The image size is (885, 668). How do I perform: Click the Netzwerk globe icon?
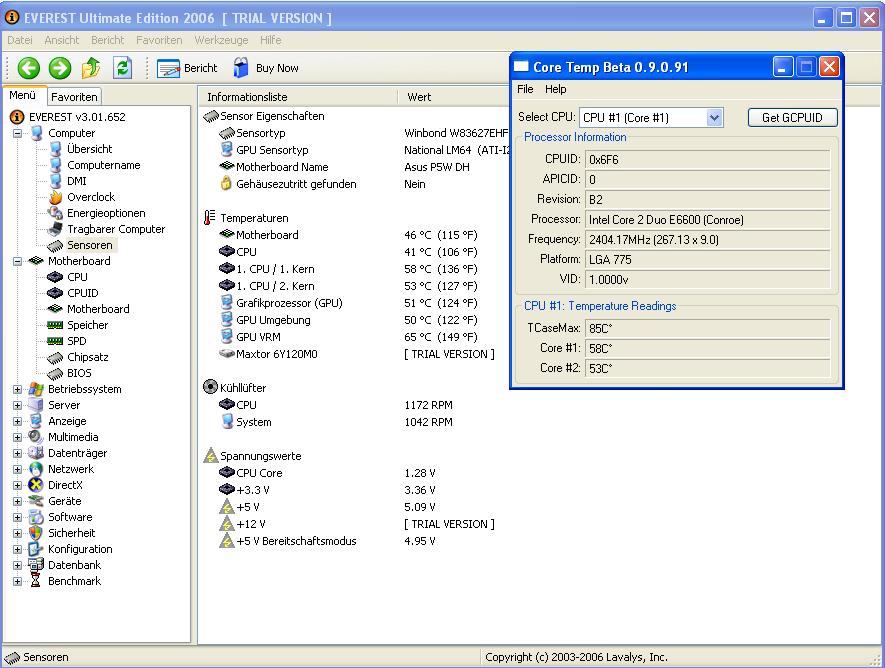click(x=36, y=469)
